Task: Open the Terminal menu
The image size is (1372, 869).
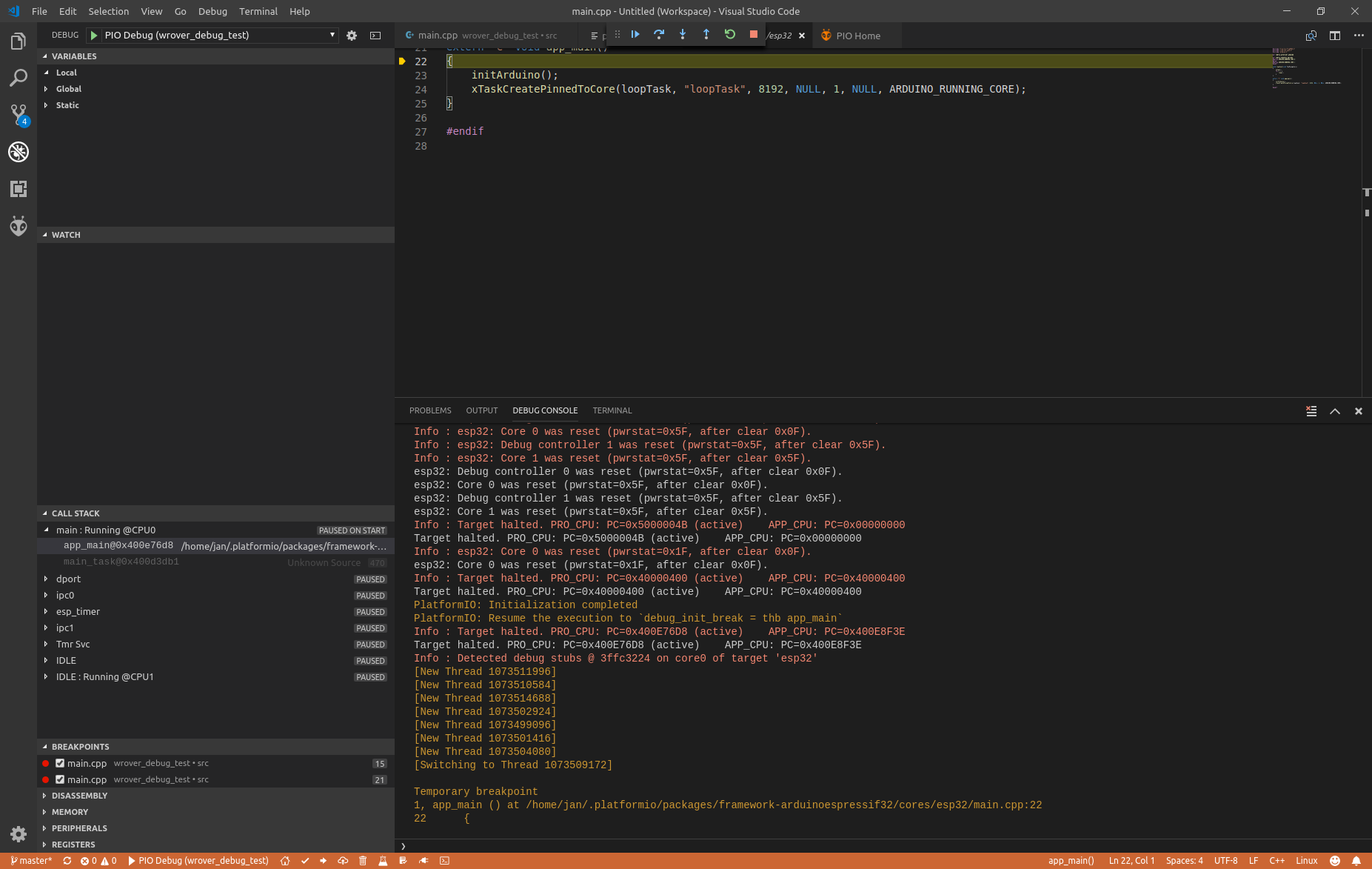Action: pos(258,11)
